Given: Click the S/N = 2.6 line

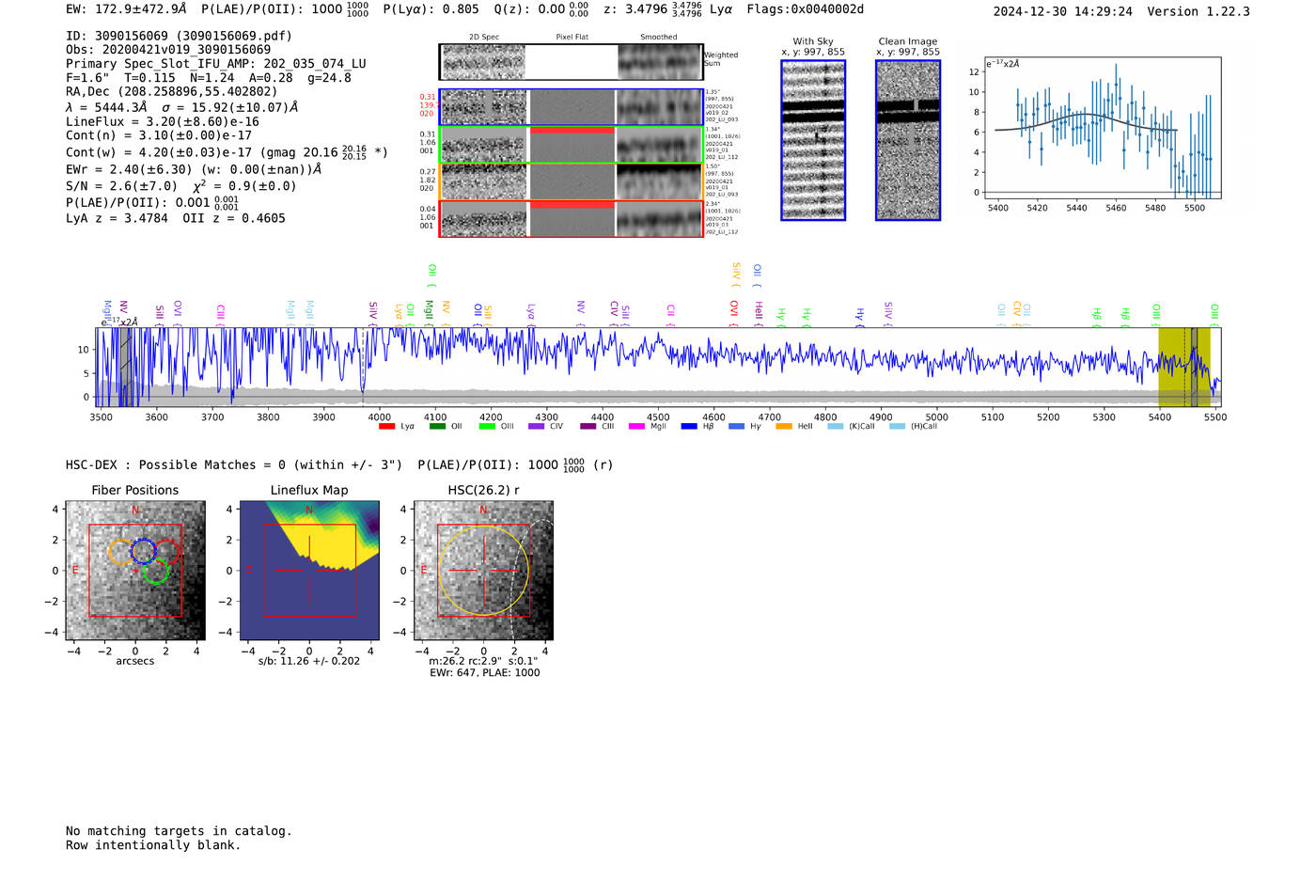Looking at the screenshot, I should point(181,185).
